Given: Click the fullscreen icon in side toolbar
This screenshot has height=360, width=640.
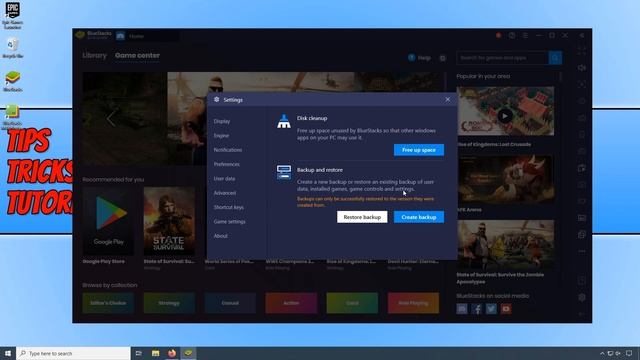Looking at the screenshot, I should (582, 51).
